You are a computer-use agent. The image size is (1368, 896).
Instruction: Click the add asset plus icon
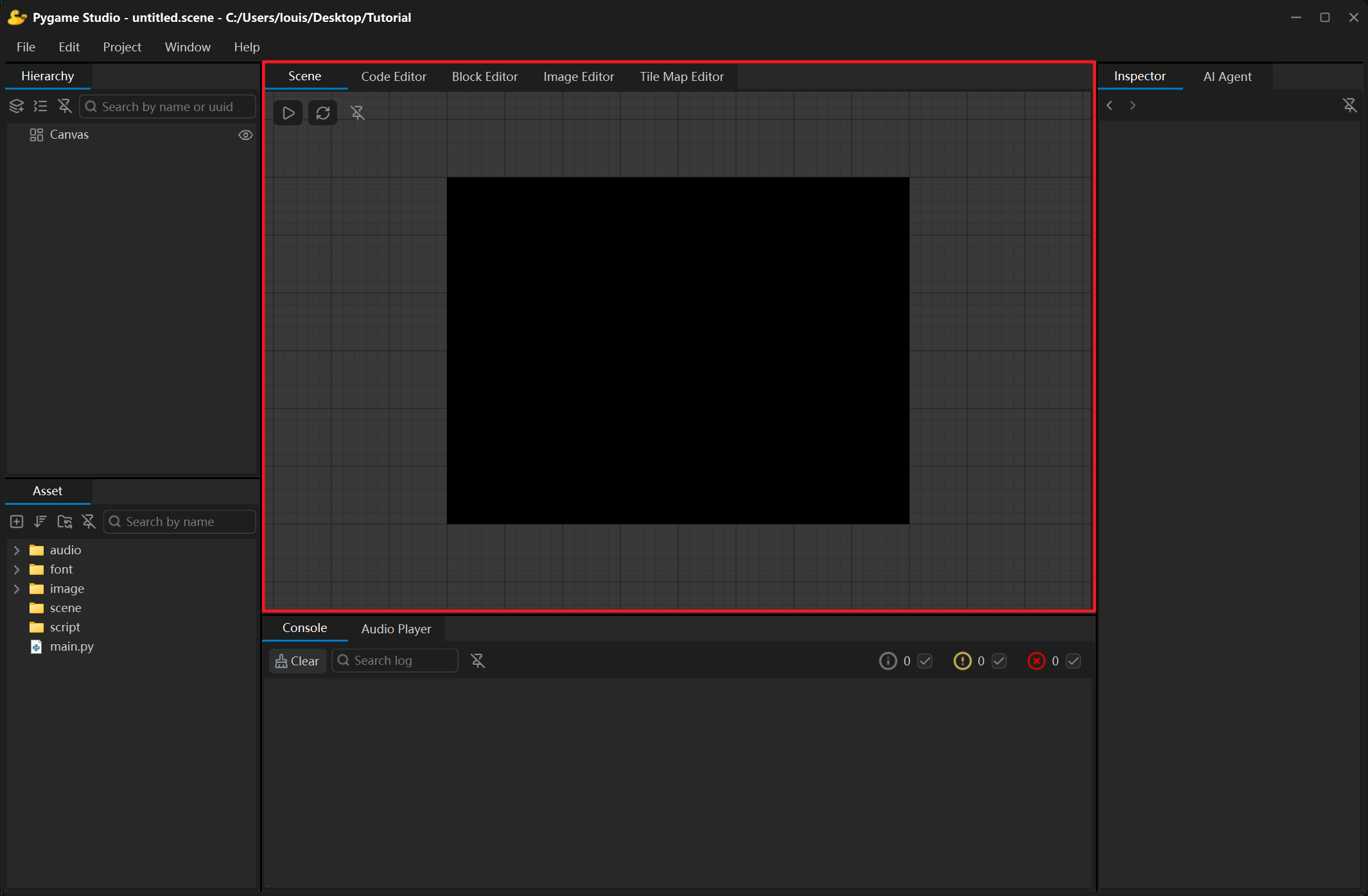pos(17,522)
